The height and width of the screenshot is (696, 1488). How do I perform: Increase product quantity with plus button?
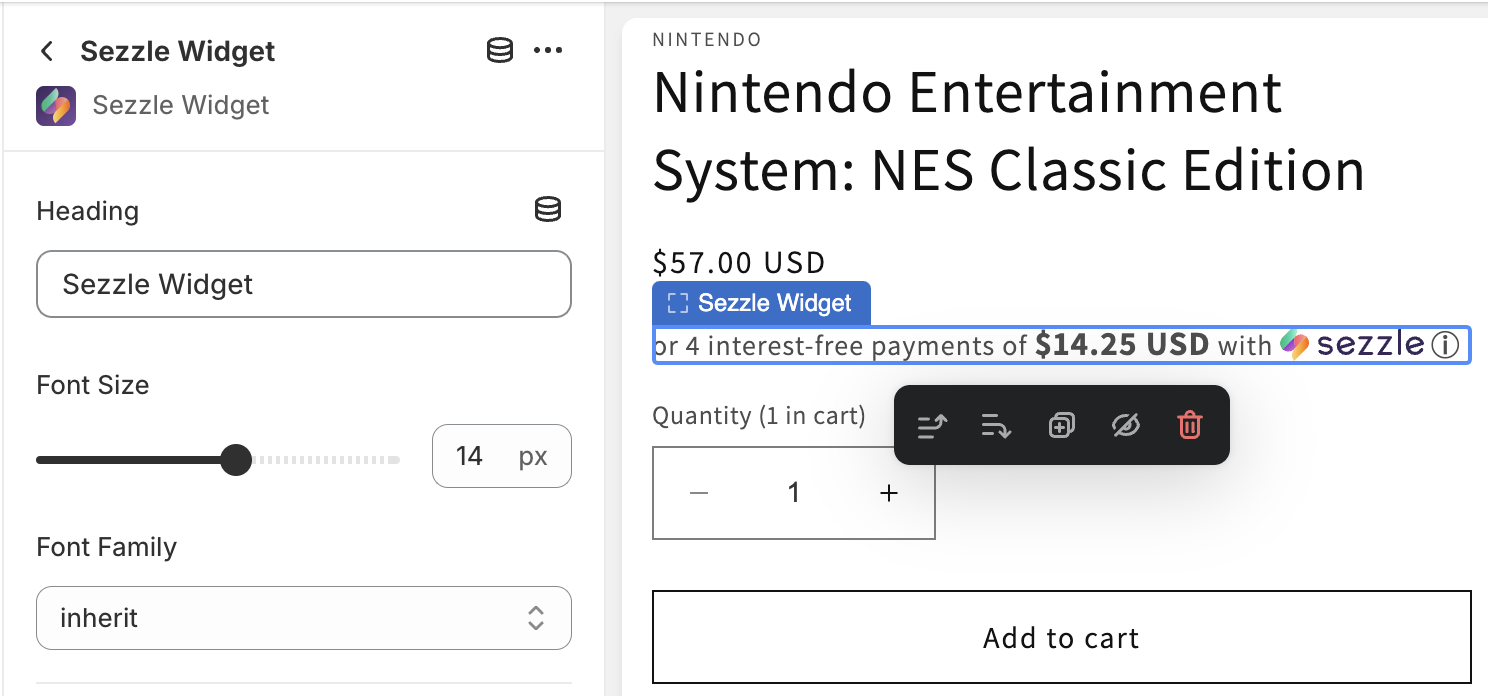888,493
